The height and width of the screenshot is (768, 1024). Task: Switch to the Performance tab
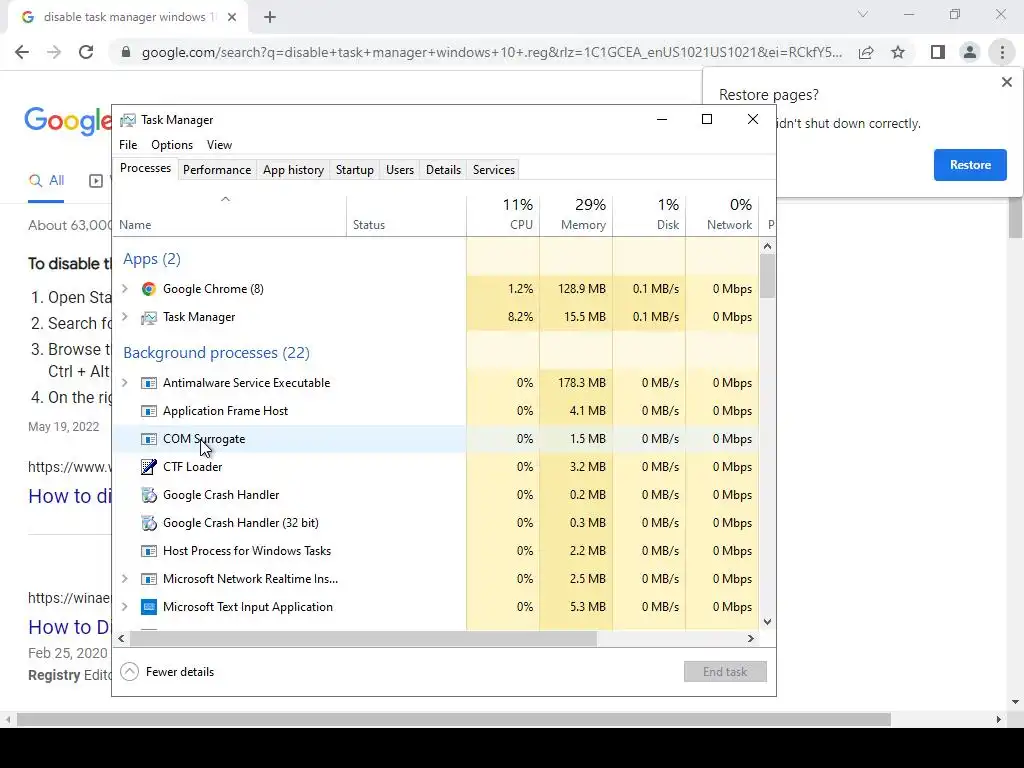pos(217,170)
